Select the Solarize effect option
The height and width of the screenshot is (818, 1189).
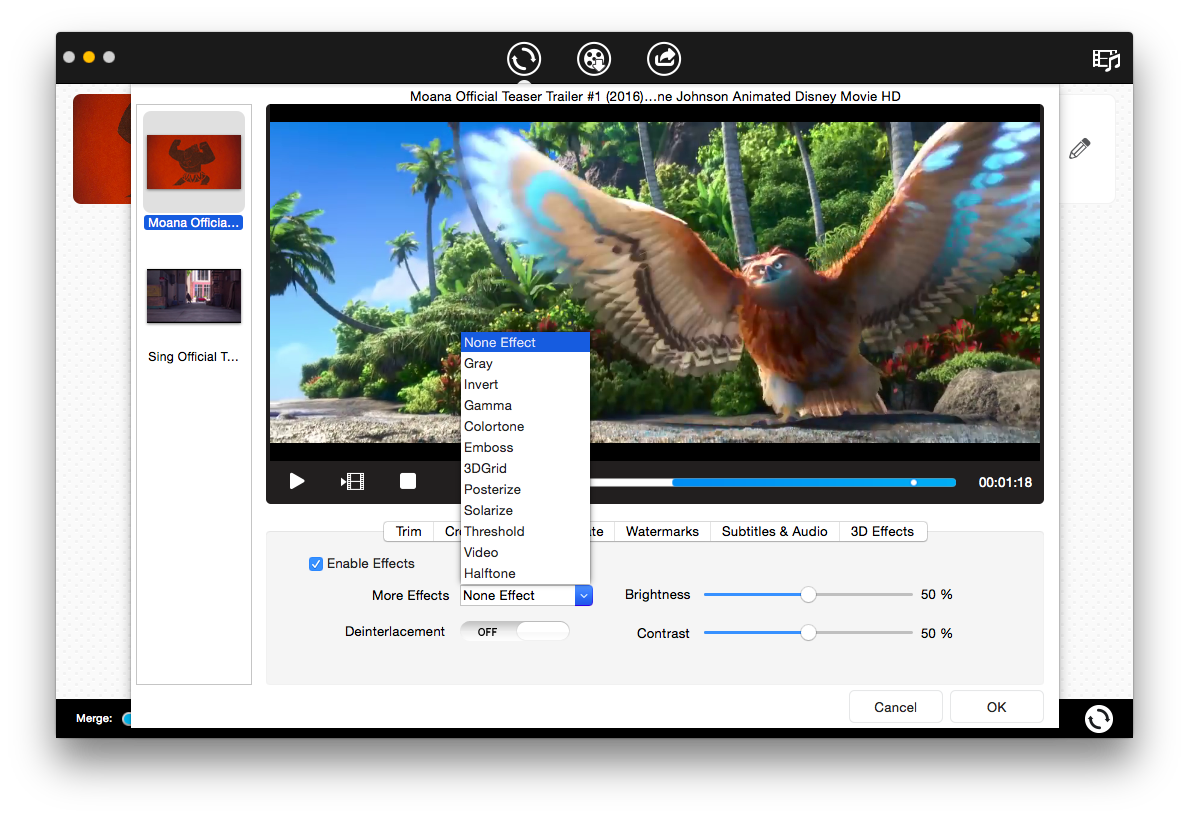click(525, 511)
